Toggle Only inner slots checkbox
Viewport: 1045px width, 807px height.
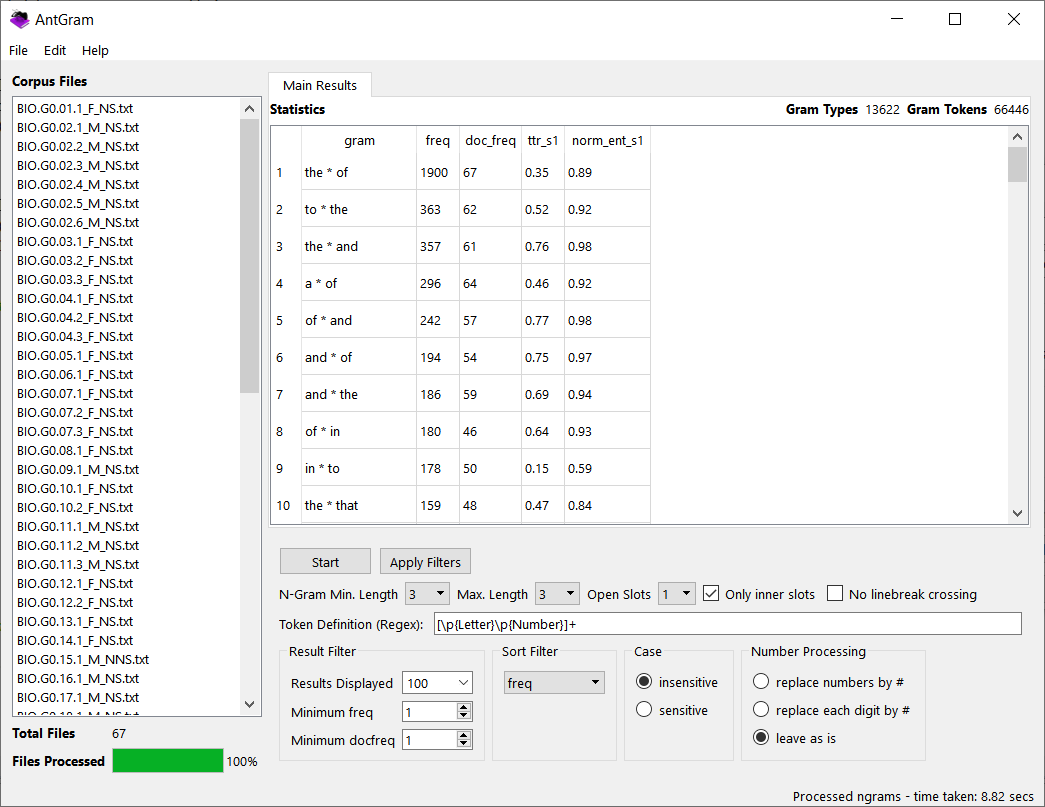[711, 594]
